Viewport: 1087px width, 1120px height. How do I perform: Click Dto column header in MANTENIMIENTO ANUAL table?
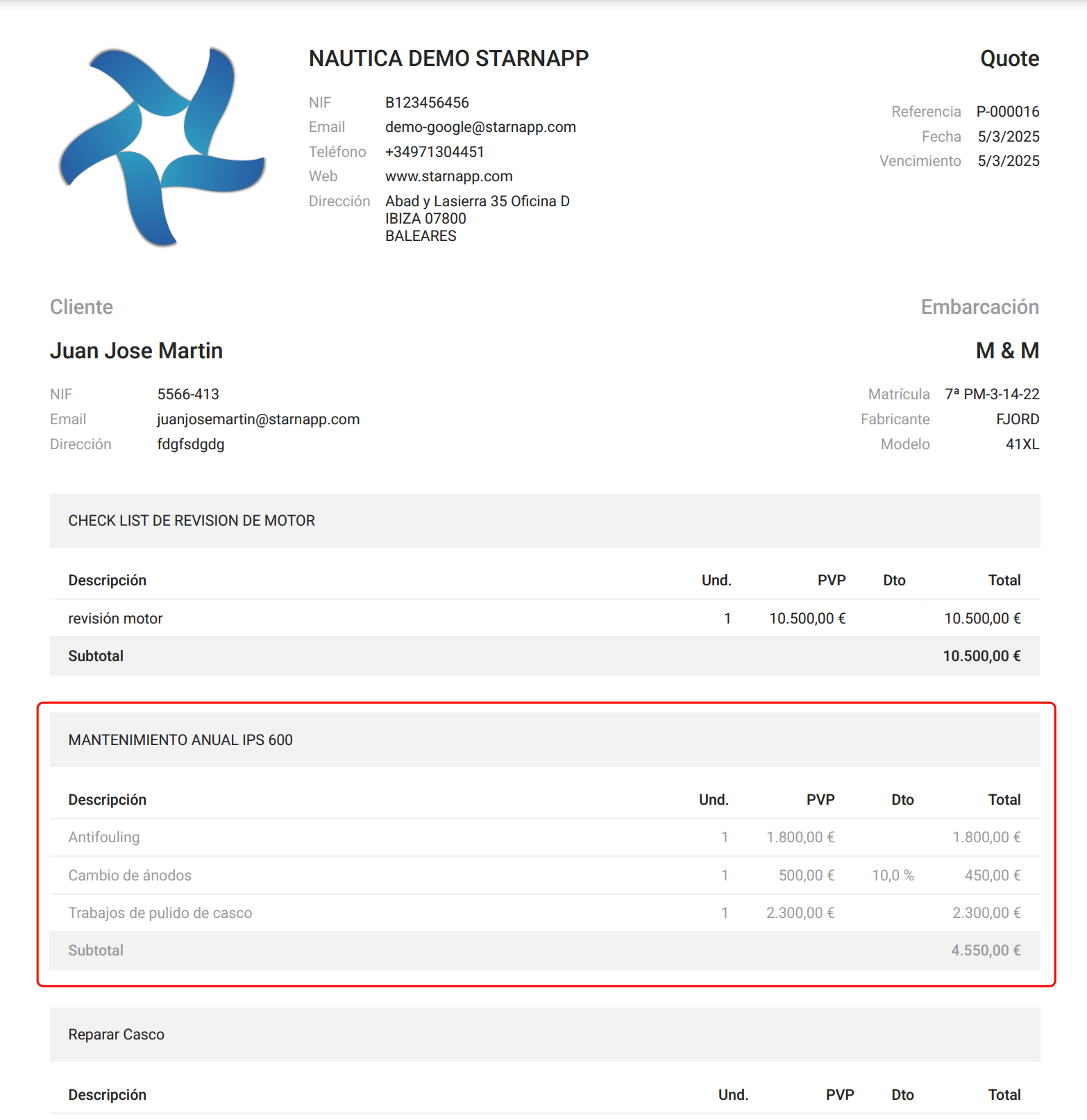click(902, 800)
